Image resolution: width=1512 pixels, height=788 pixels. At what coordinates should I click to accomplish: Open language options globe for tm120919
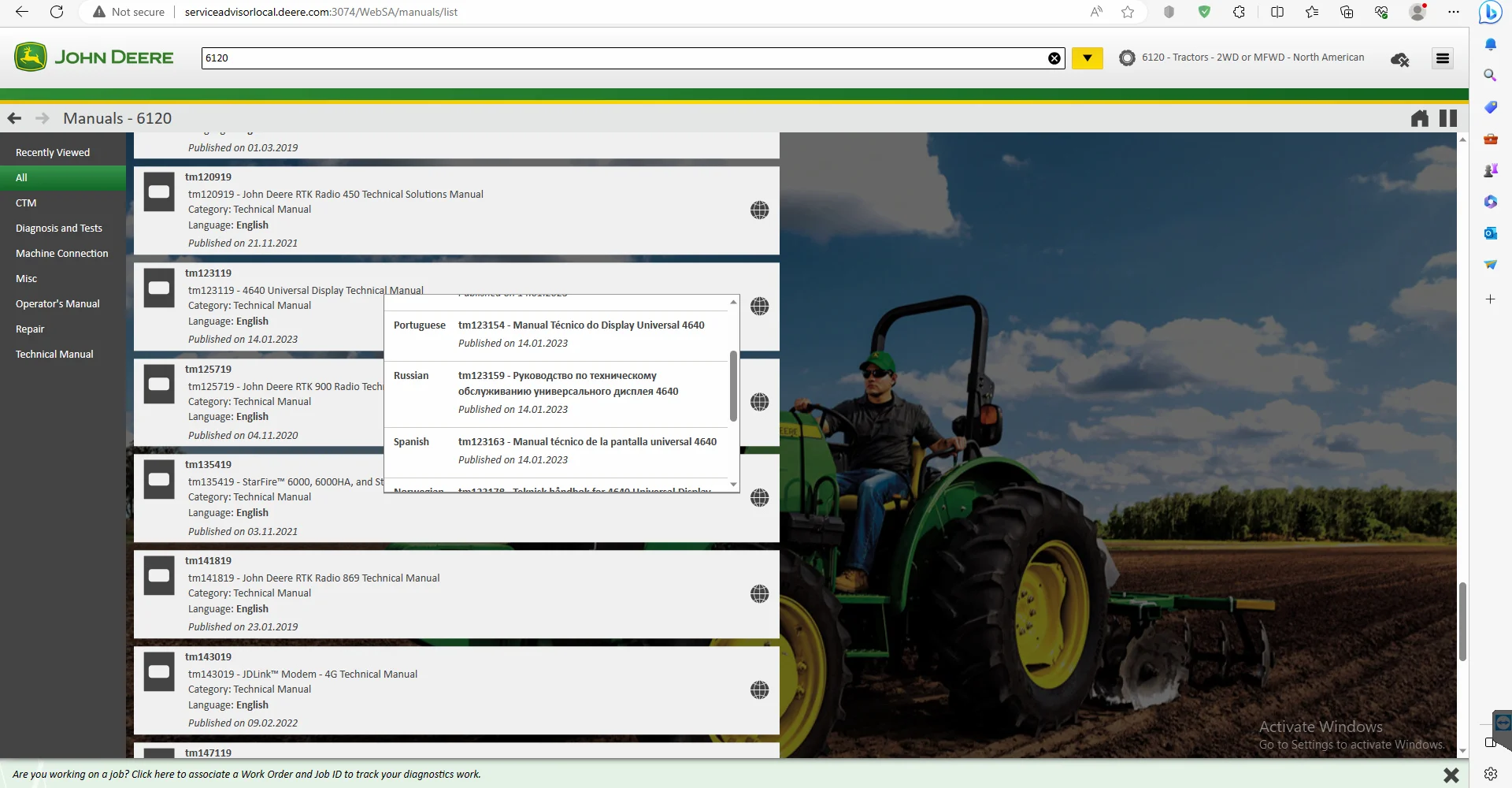(x=759, y=210)
